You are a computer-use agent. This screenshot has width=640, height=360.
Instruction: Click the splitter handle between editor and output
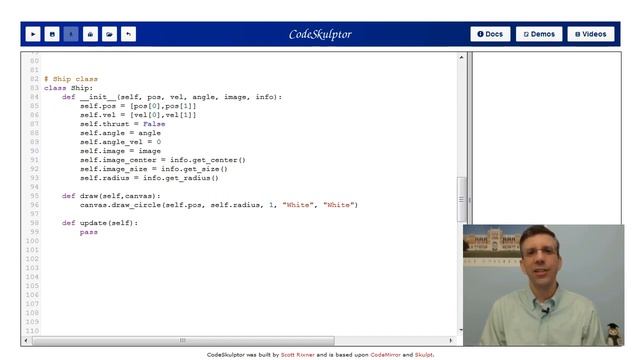point(469,200)
